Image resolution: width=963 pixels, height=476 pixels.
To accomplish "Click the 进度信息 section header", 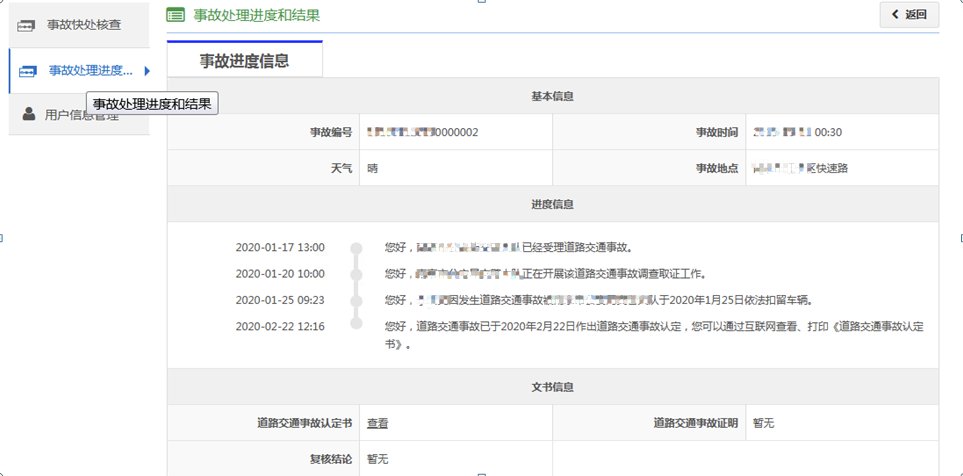I will tap(552, 203).
